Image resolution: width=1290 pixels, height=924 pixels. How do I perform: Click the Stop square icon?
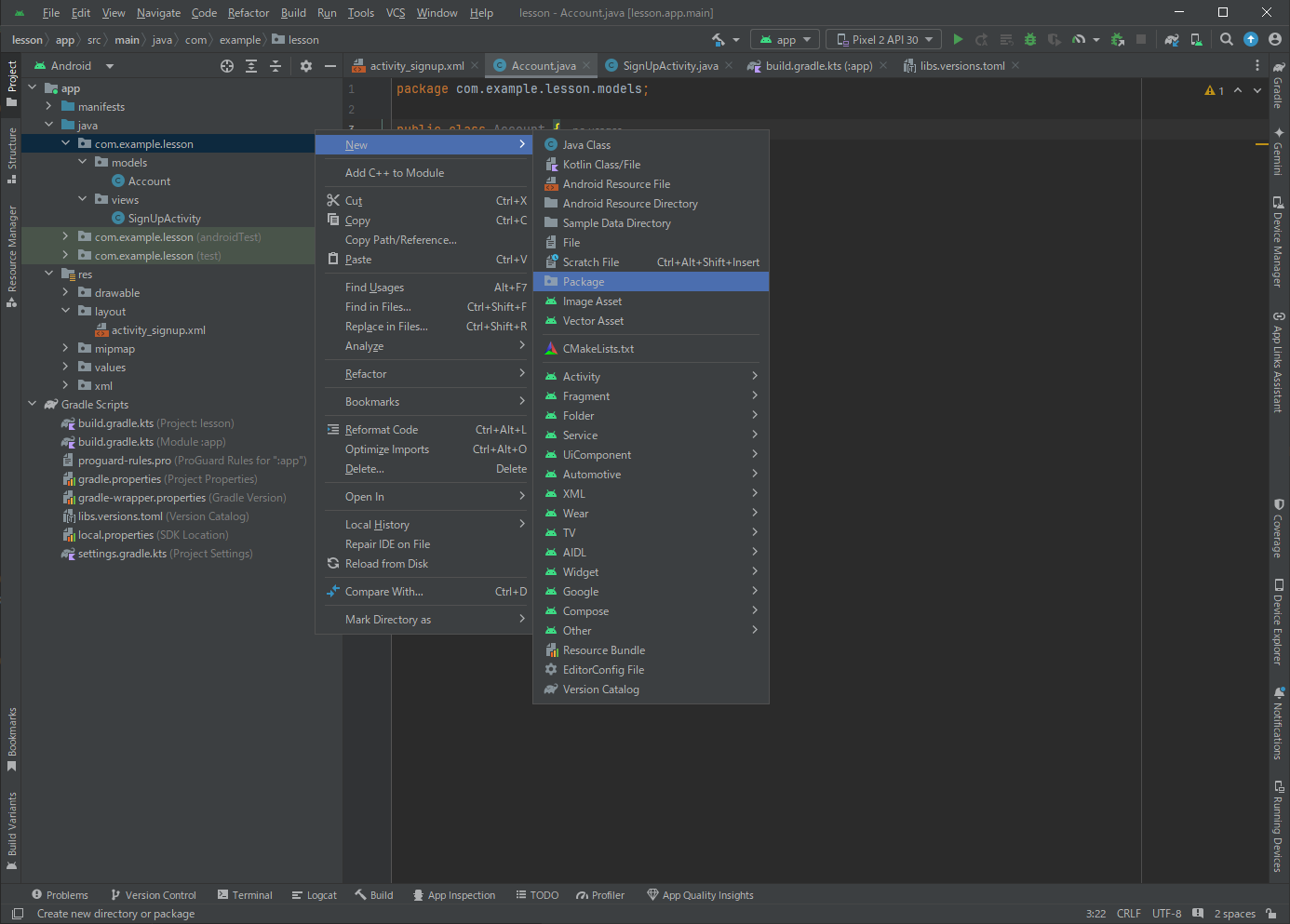(1141, 39)
